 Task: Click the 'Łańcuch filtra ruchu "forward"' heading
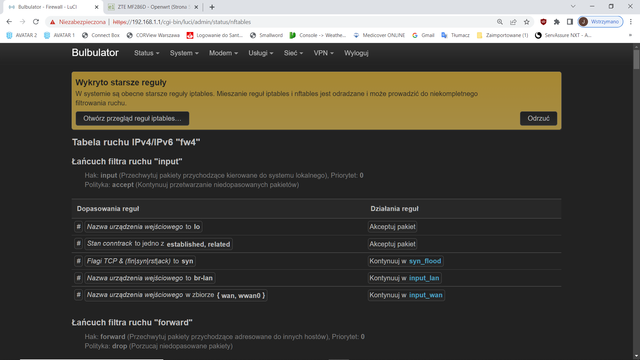coord(132,322)
